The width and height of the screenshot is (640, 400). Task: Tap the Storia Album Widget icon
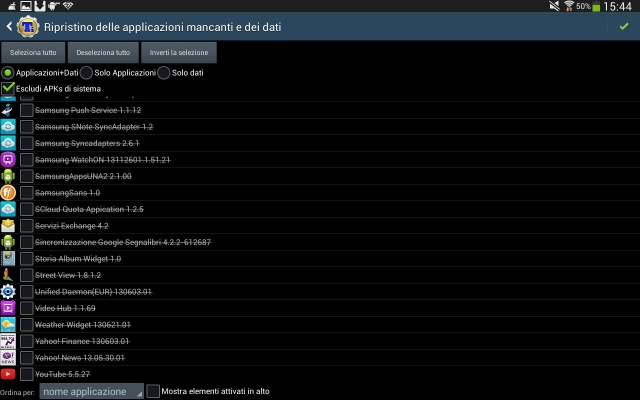click(x=8, y=259)
